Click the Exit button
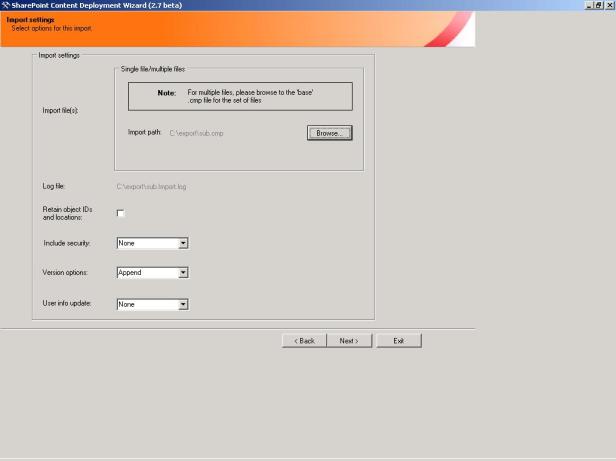Image resolution: width=616 pixels, height=461 pixels. [398, 341]
